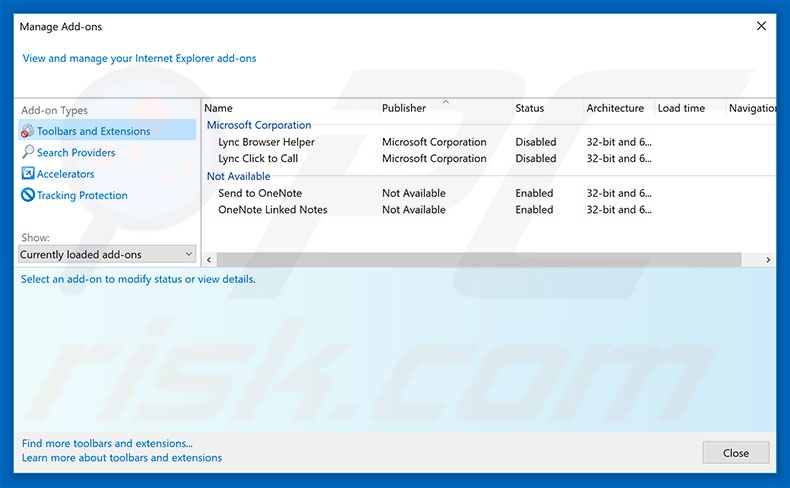790x488 pixels.
Task: Sort list by Navigation column header
Action: pos(751,108)
